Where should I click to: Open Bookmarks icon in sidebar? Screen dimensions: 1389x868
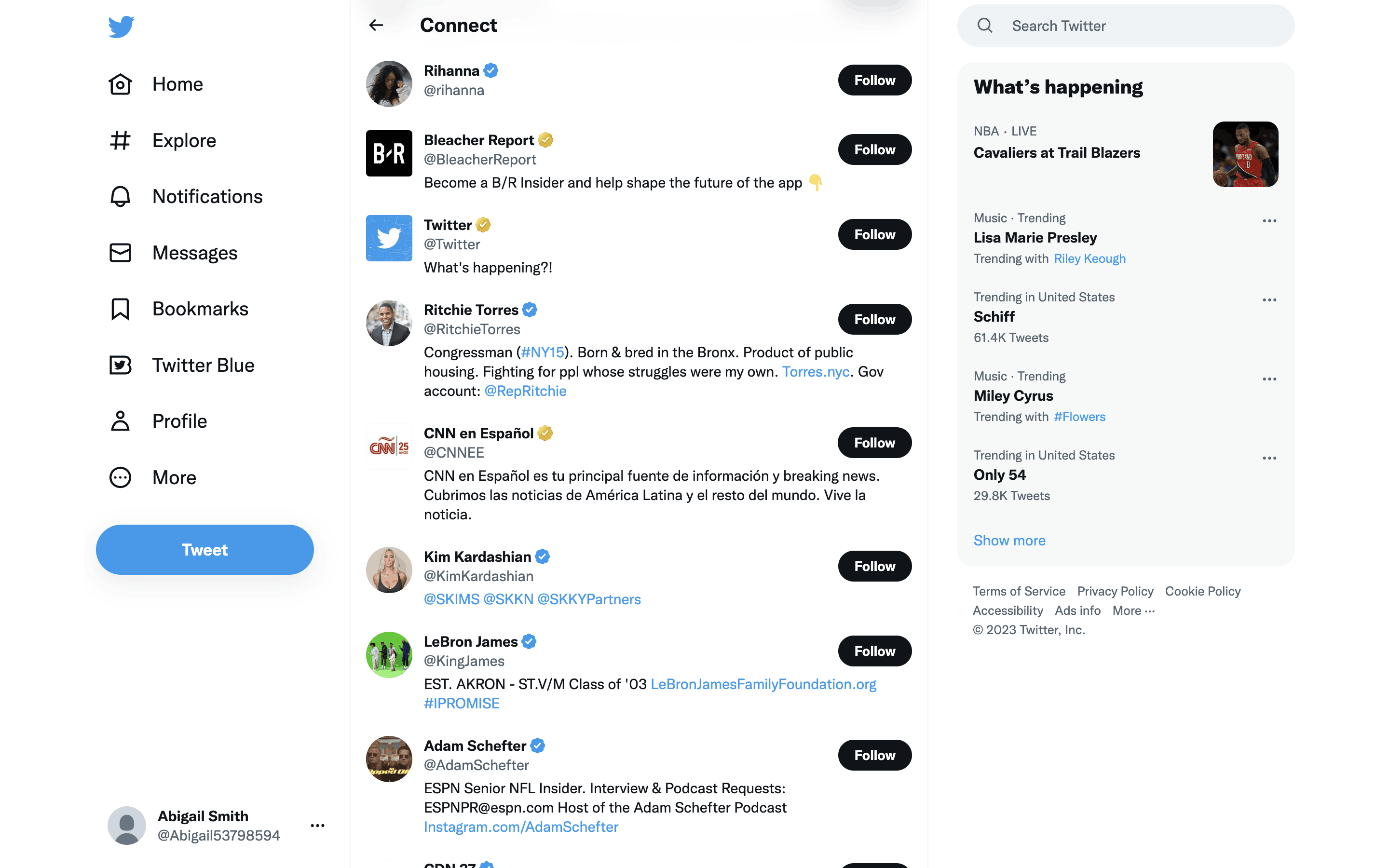120,309
